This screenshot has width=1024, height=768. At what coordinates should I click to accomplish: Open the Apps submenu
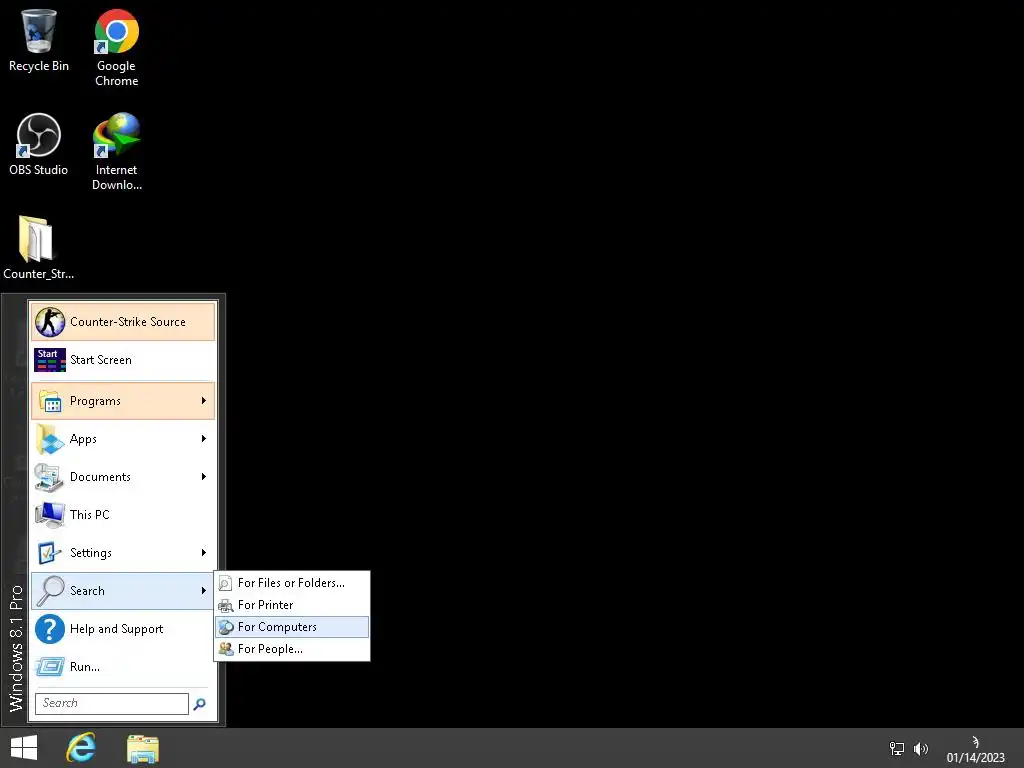click(x=123, y=439)
